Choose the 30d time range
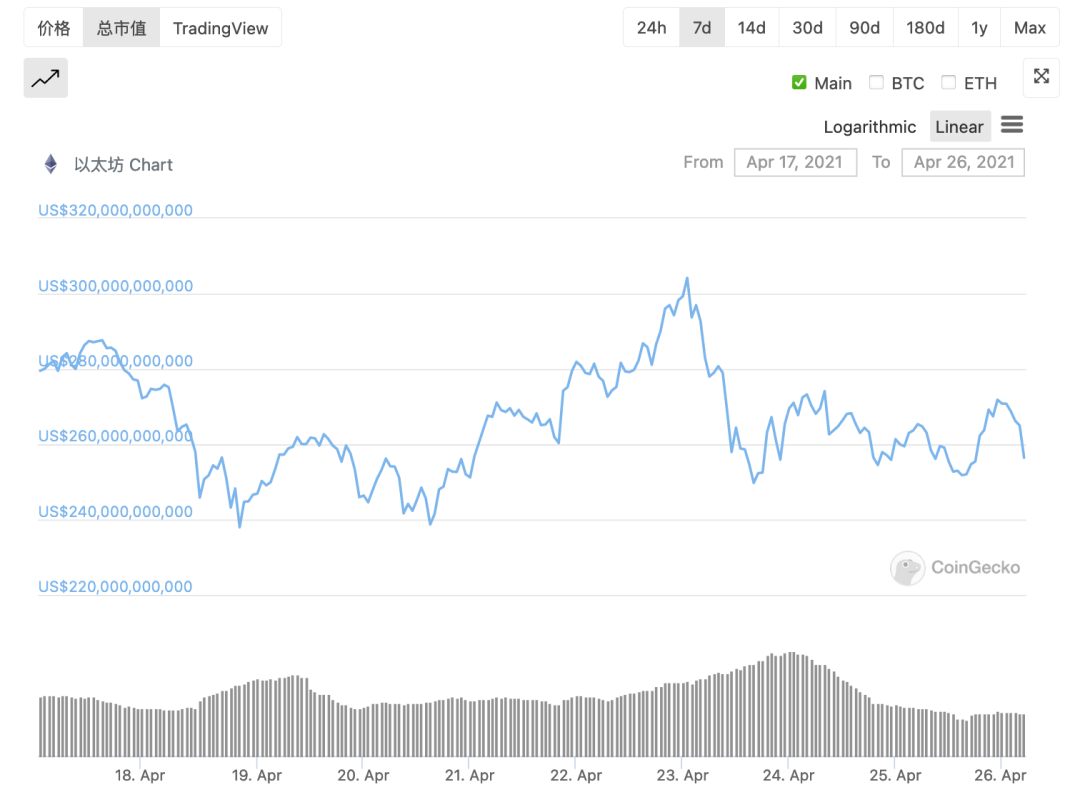The height and width of the screenshot is (797, 1080). pos(807,28)
